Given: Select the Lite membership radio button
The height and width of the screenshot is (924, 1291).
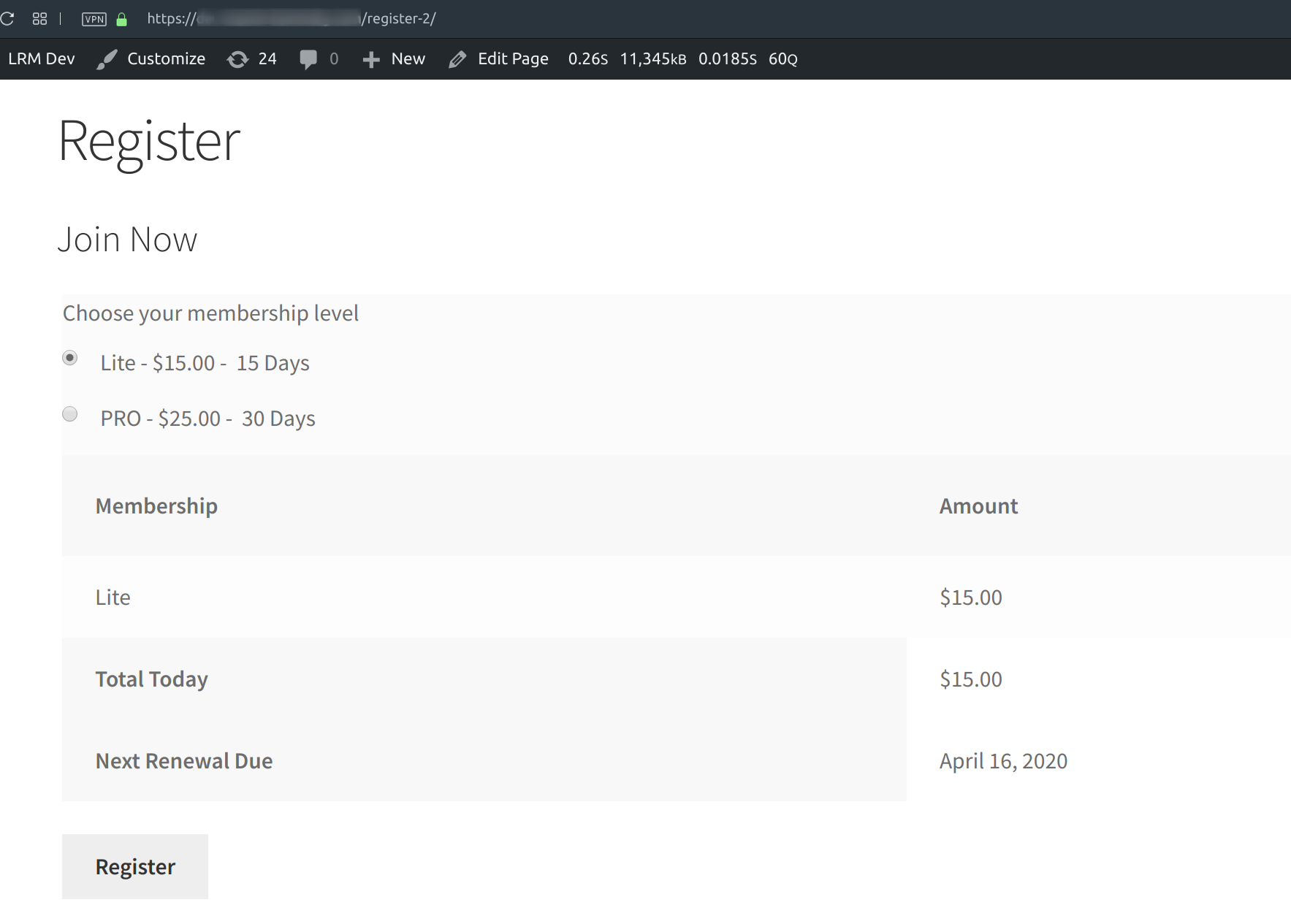Looking at the screenshot, I should point(69,358).
